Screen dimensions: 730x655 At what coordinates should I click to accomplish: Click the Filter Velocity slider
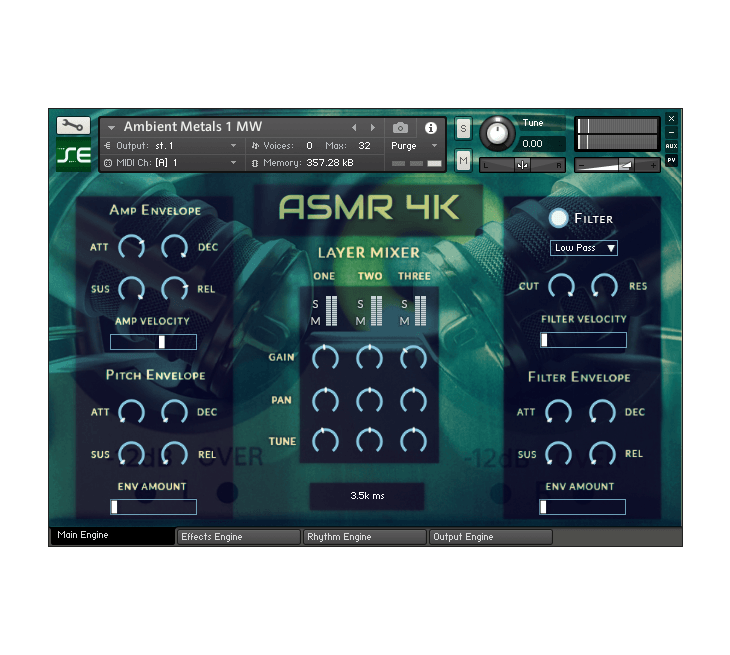tap(583, 340)
